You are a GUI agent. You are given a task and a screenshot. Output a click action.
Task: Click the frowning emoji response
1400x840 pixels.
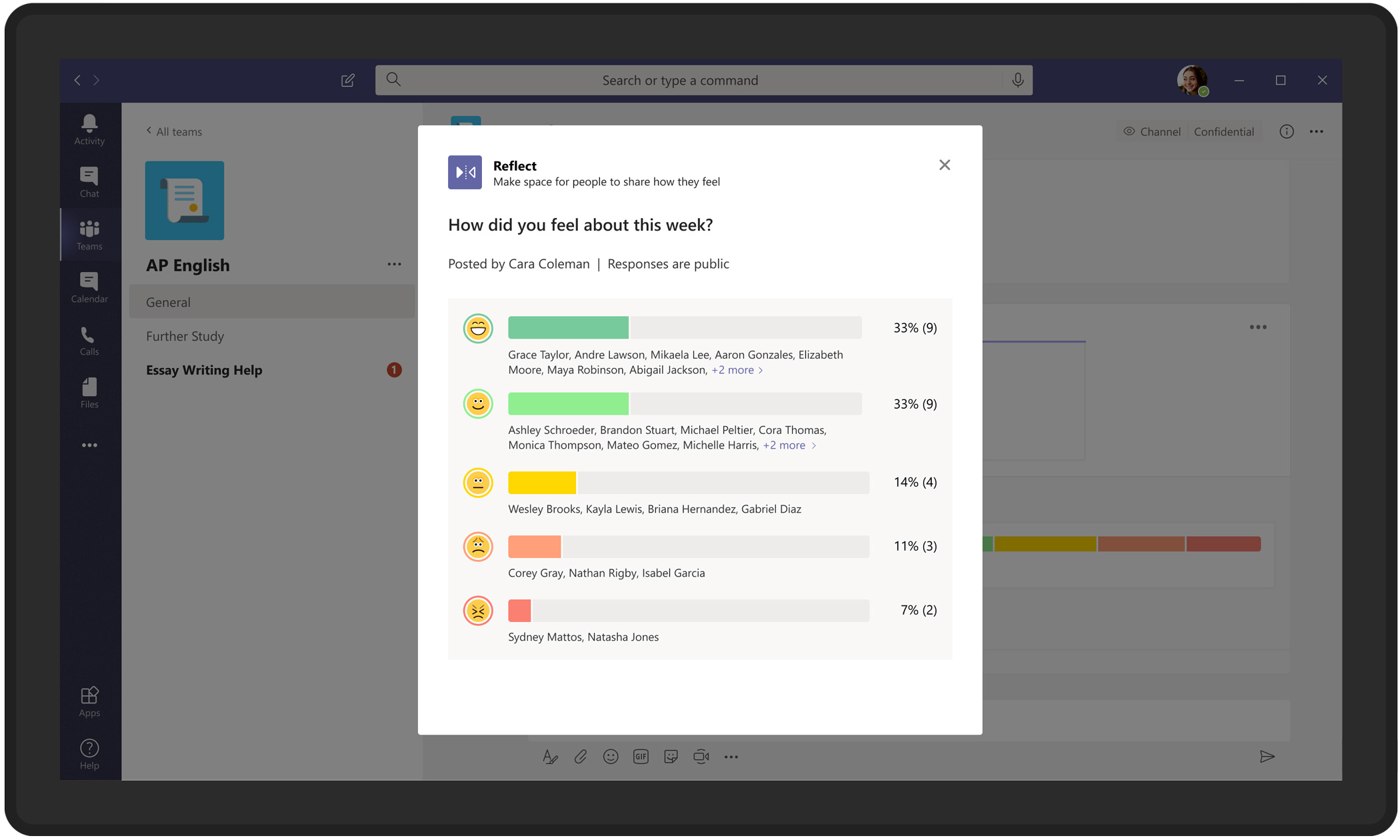[x=478, y=547]
